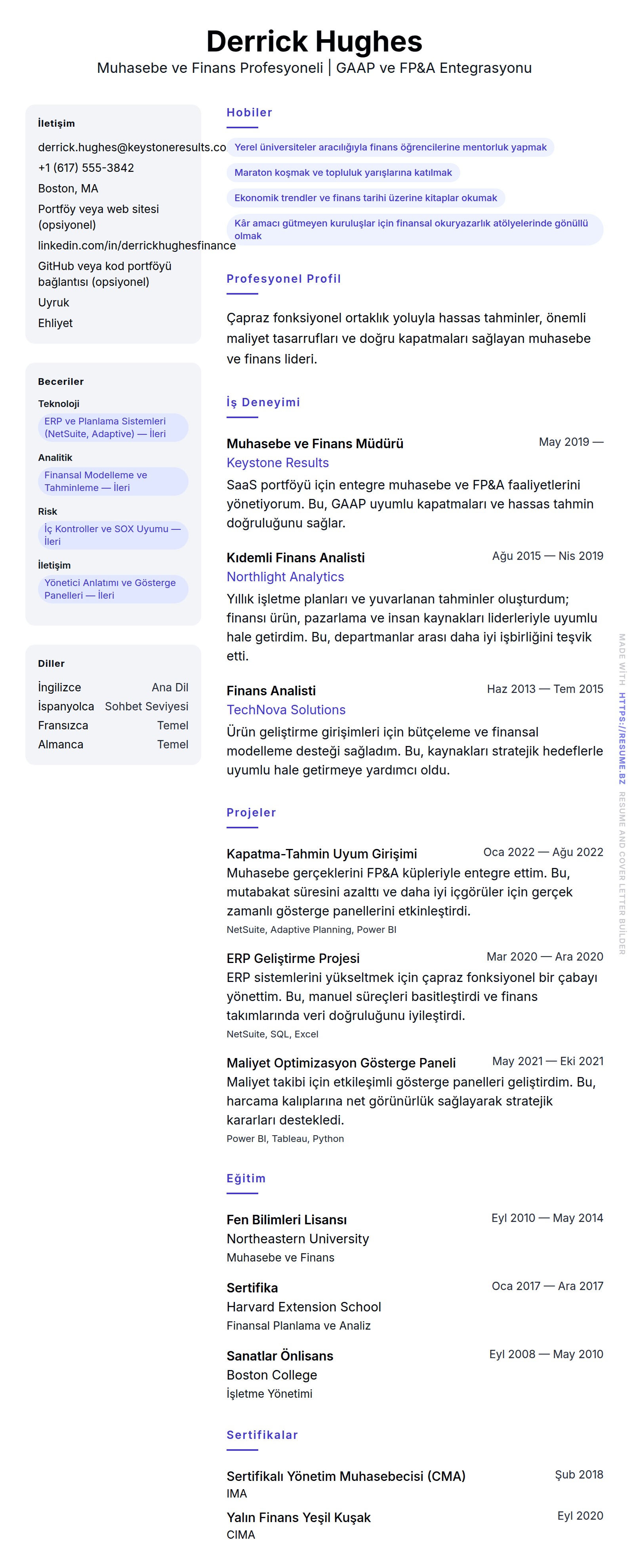The image size is (629, 1568).
Task: Click the Yönetici Anlatımı ve Gösterge Panelleri tag
Action: [112, 589]
